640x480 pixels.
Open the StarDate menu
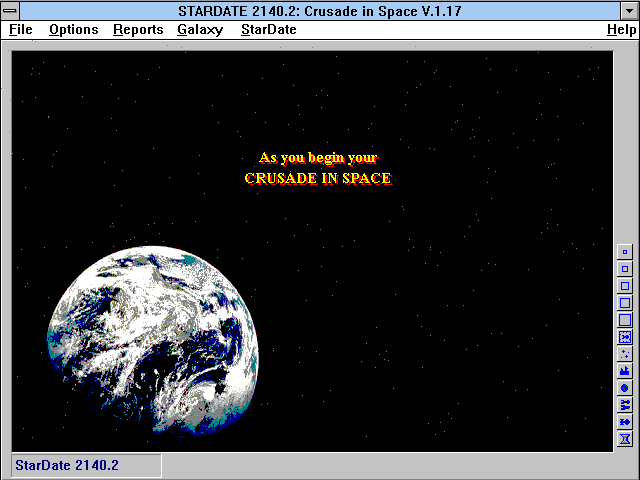(269, 30)
